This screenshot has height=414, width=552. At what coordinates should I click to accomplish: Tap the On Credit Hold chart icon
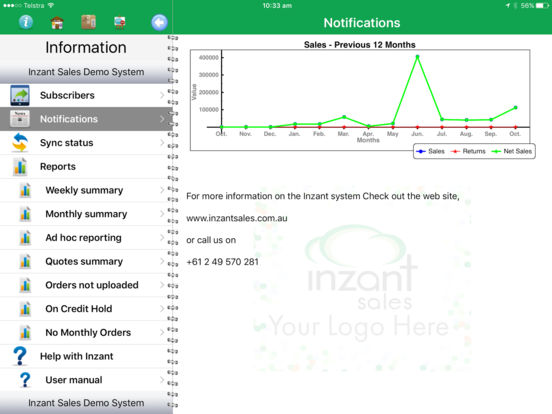tap(25, 309)
